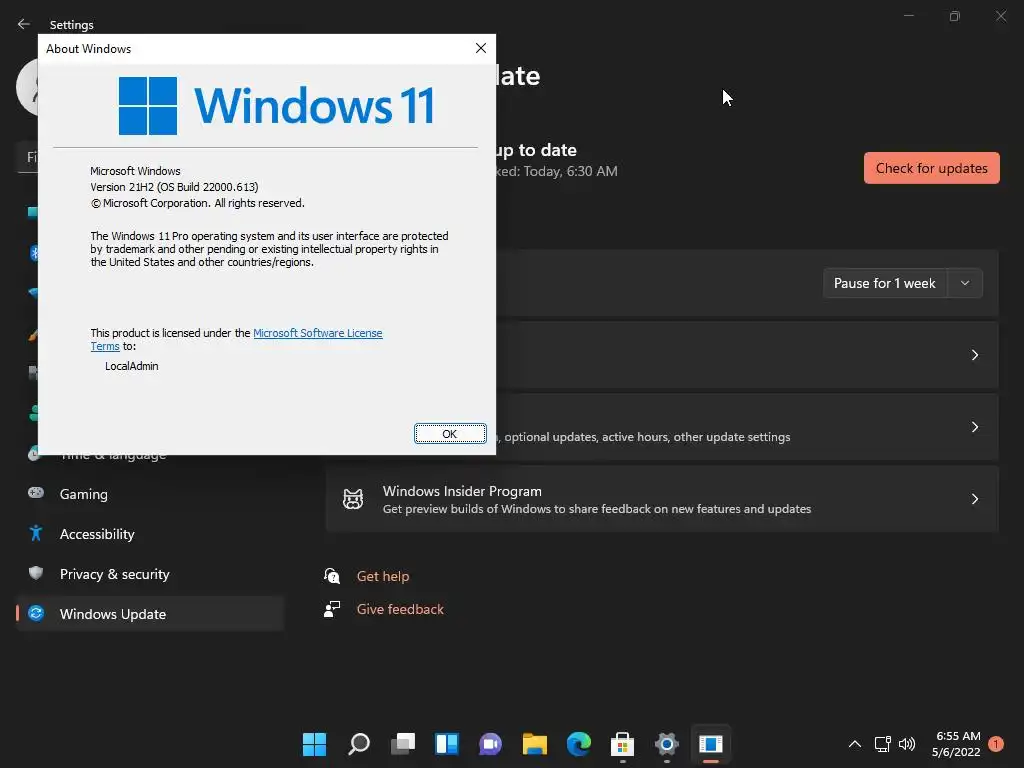Open Windows Insider Program settings
1024x768 pixels.
662,499
